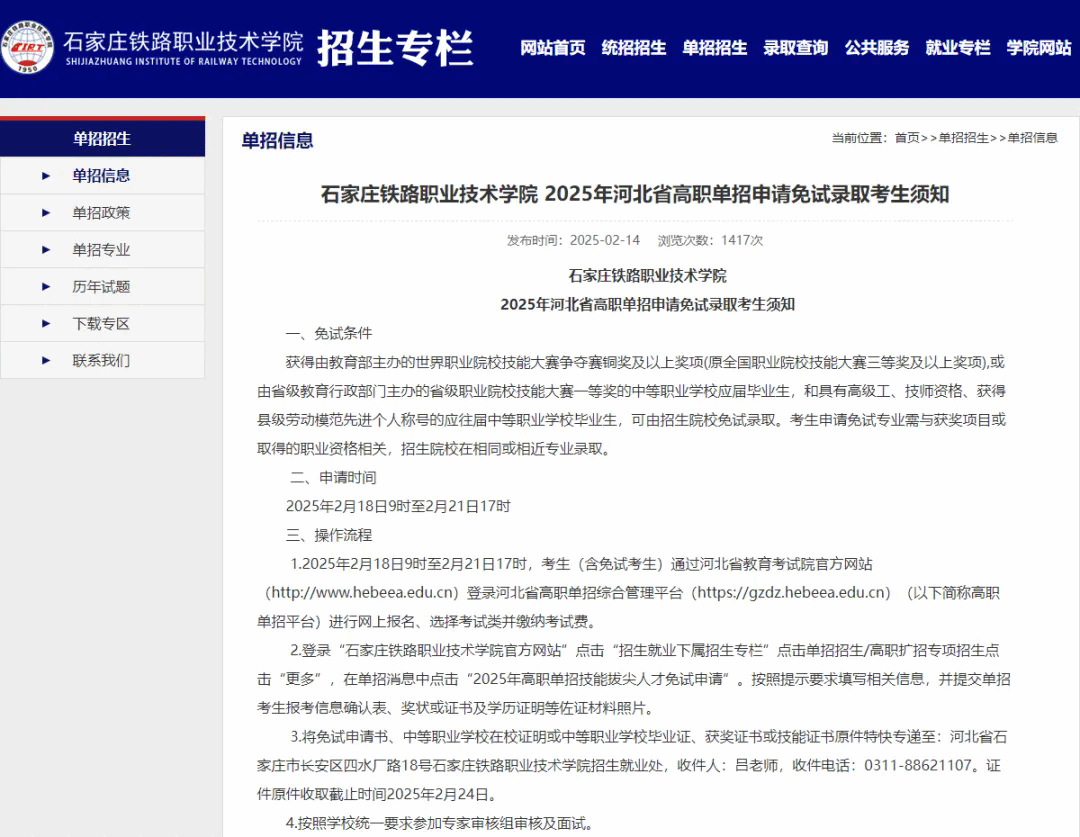The height and width of the screenshot is (837, 1080).
Task: Open 单招政策 sidebar link
Action: pyautogui.click(x=101, y=213)
